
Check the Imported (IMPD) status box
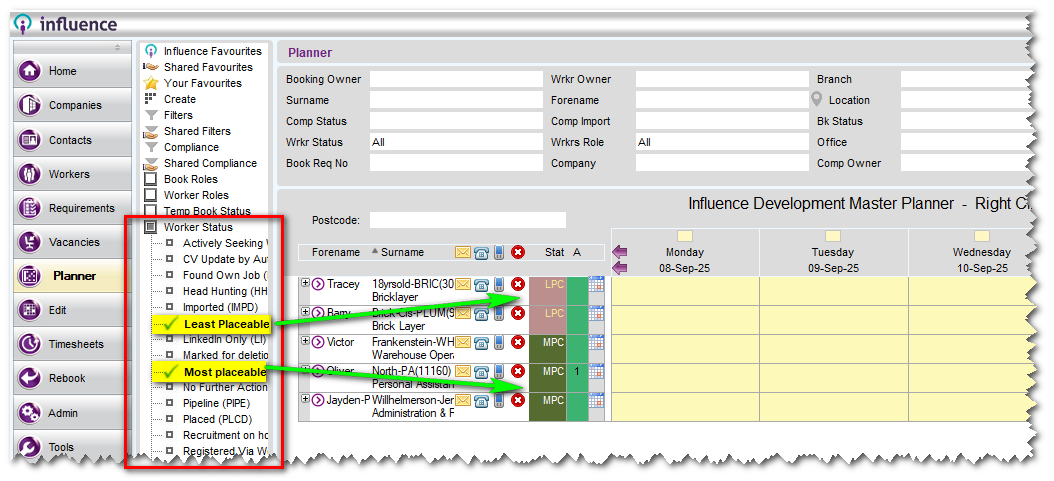pyautogui.click(x=170, y=307)
